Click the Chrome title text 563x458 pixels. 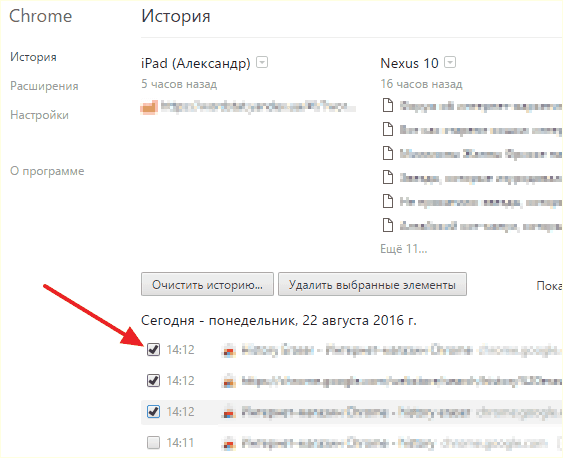(41, 16)
